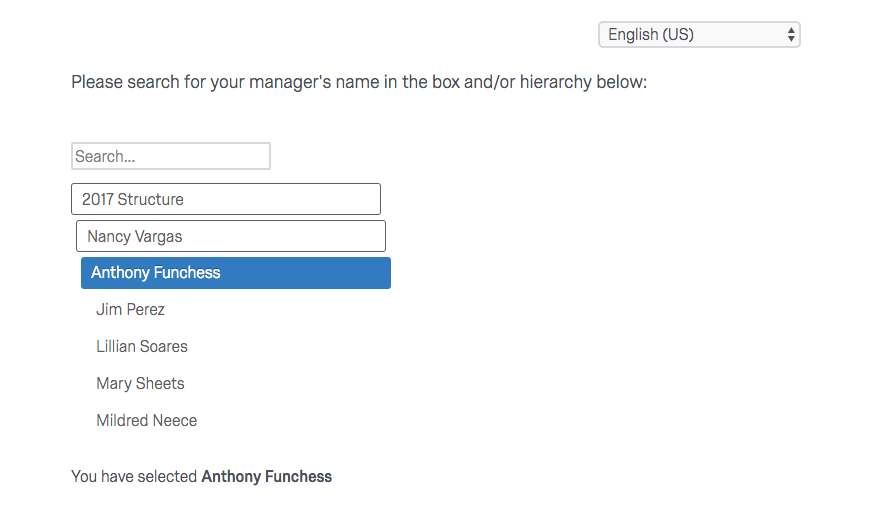Image resolution: width=890 pixels, height=514 pixels.
Task: Click the "You have selected" confirmation message
Action: [135, 477]
